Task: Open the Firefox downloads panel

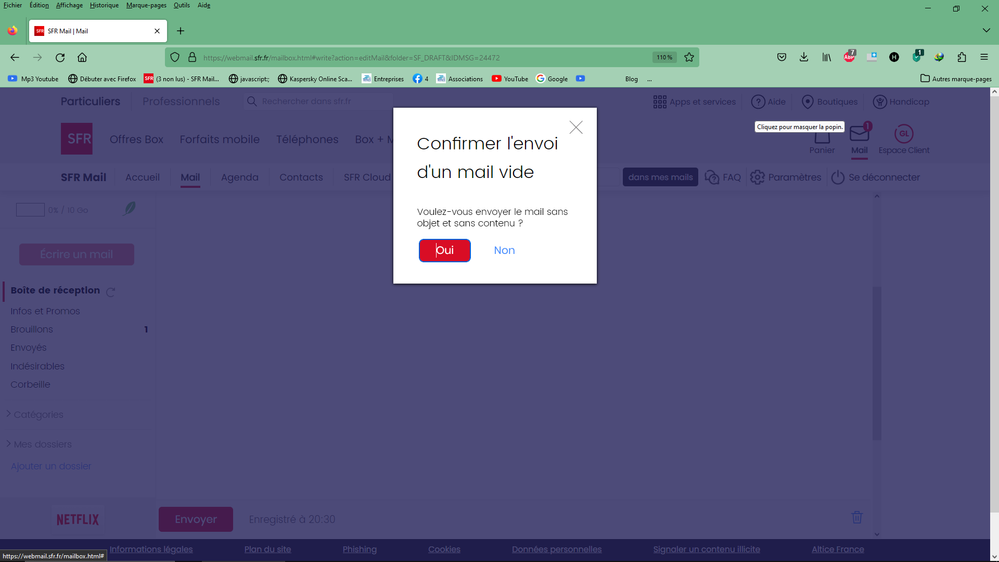Action: click(x=804, y=58)
